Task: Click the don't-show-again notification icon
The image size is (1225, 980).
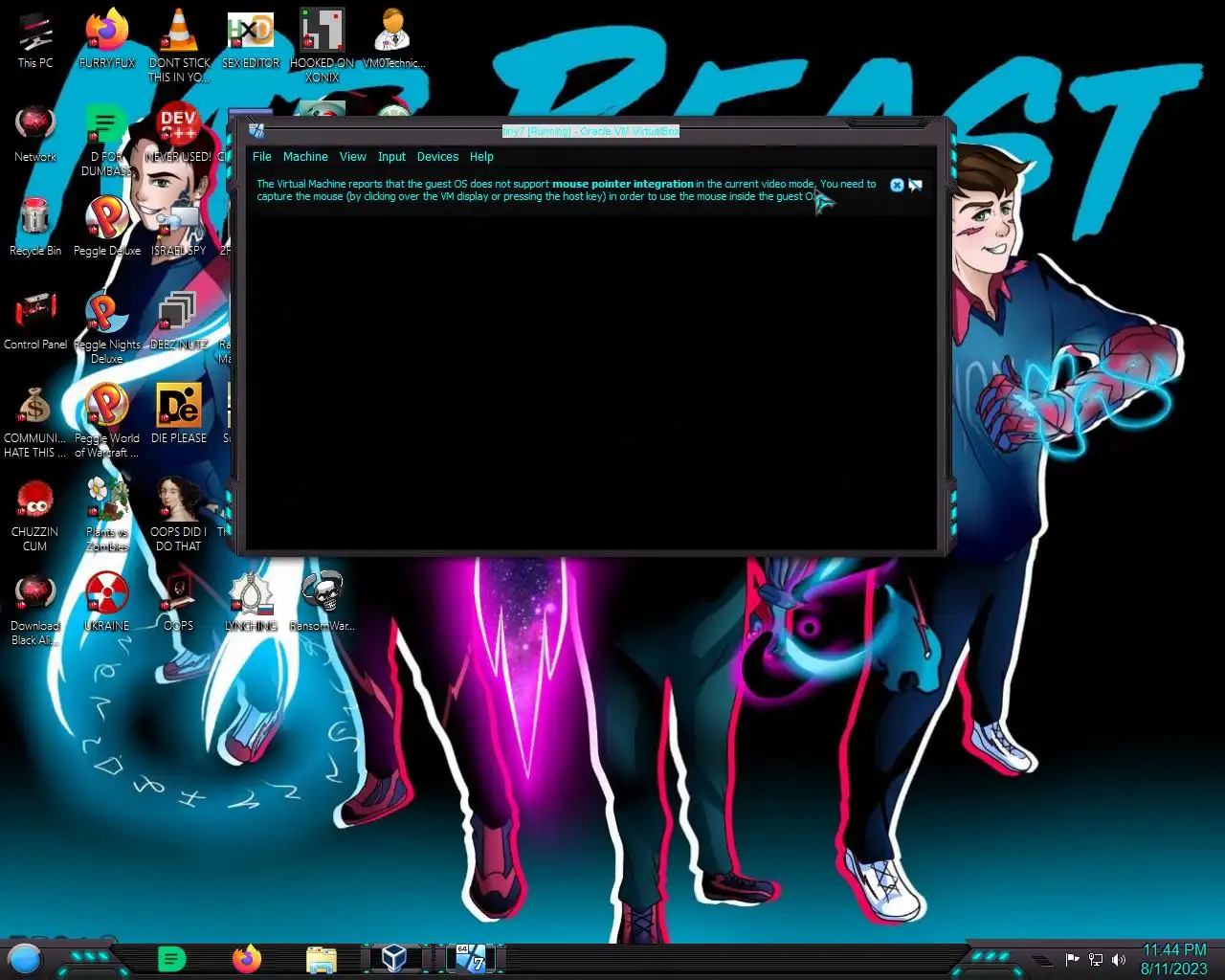Action: (x=916, y=185)
